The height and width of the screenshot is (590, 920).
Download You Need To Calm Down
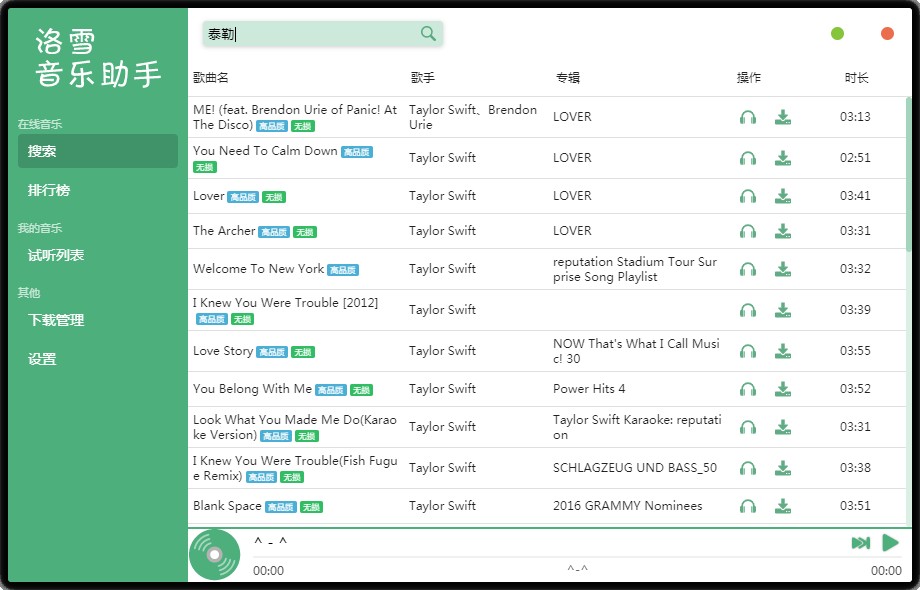click(x=782, y=158)
